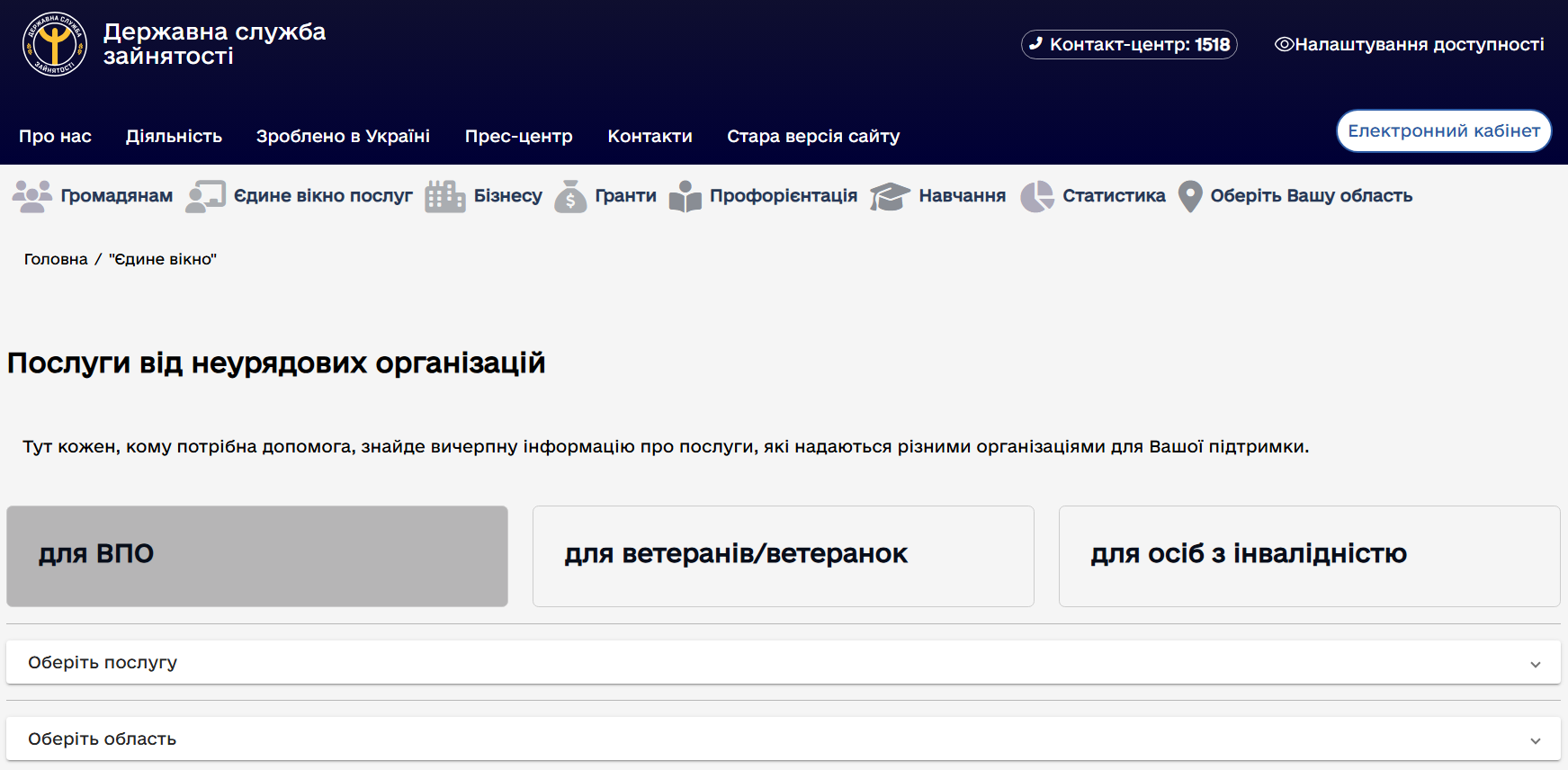Select the для ВПО tab

tap(257, 556)
